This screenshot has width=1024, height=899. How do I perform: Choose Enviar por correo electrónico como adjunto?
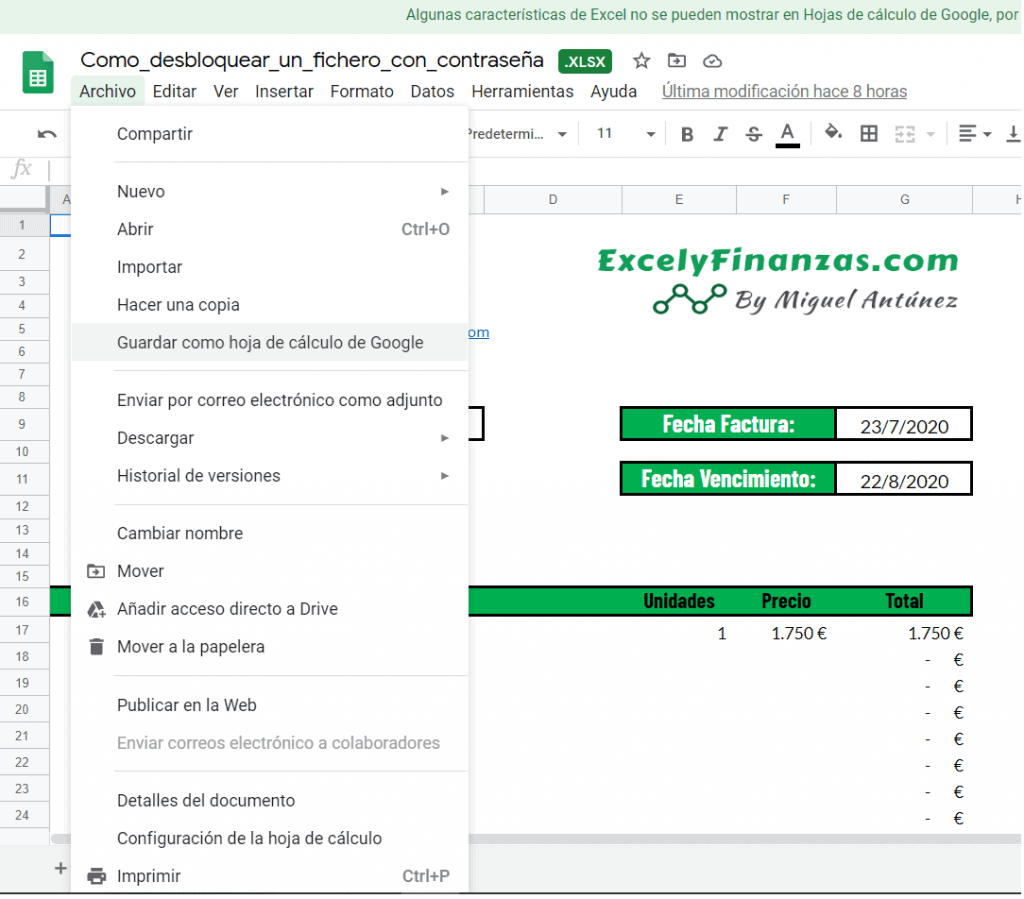270,400
